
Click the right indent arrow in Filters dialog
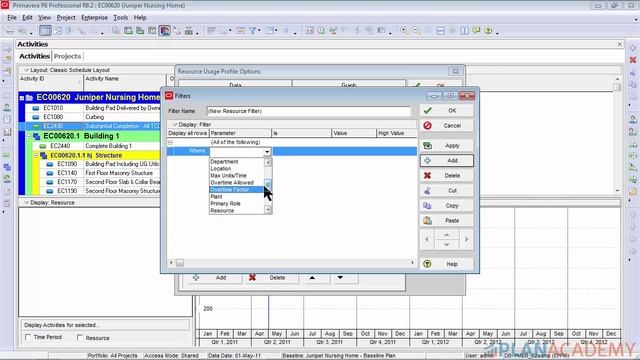click(467, 239)
